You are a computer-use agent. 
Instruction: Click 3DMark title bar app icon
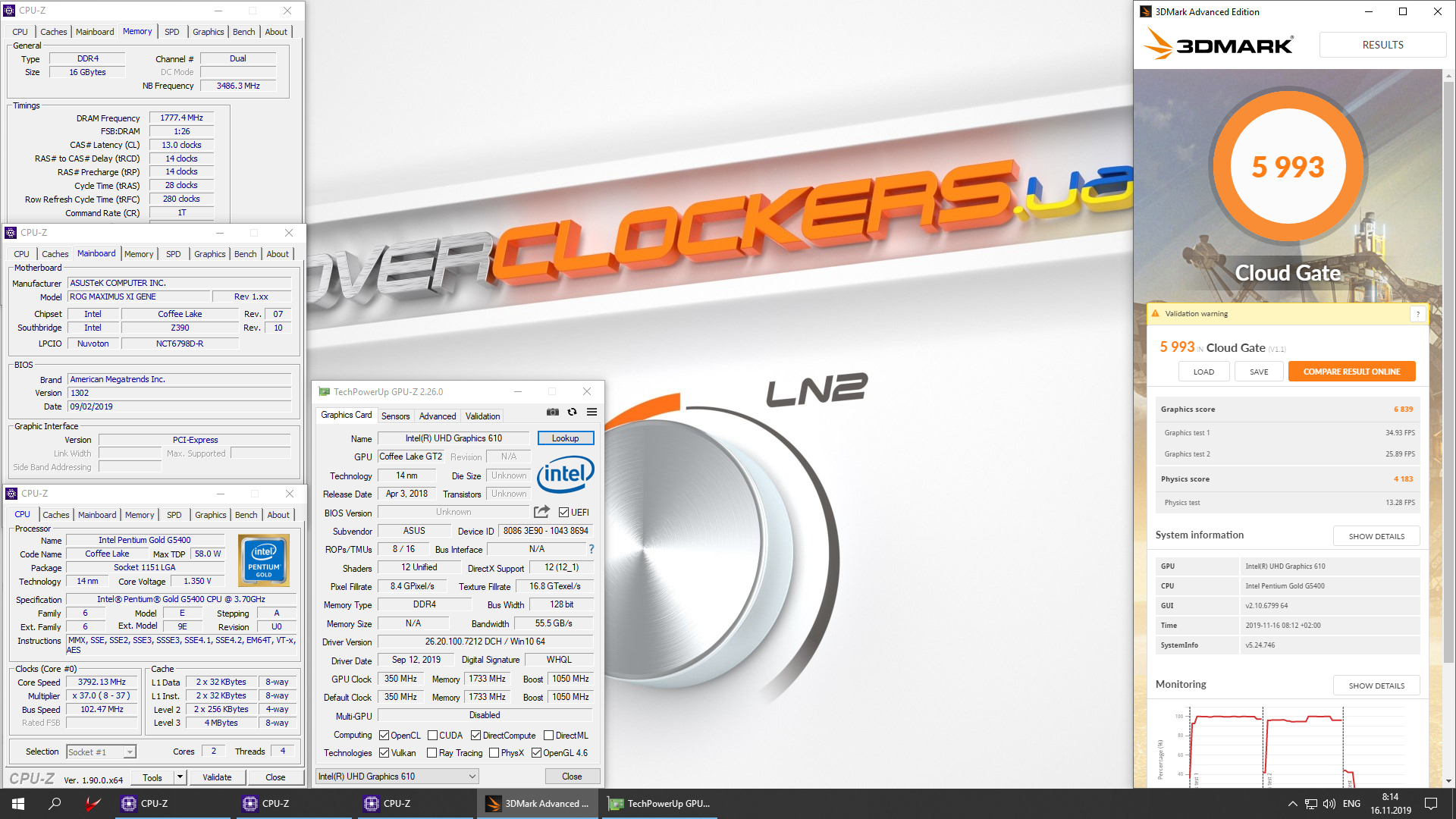coord(1146,11)
